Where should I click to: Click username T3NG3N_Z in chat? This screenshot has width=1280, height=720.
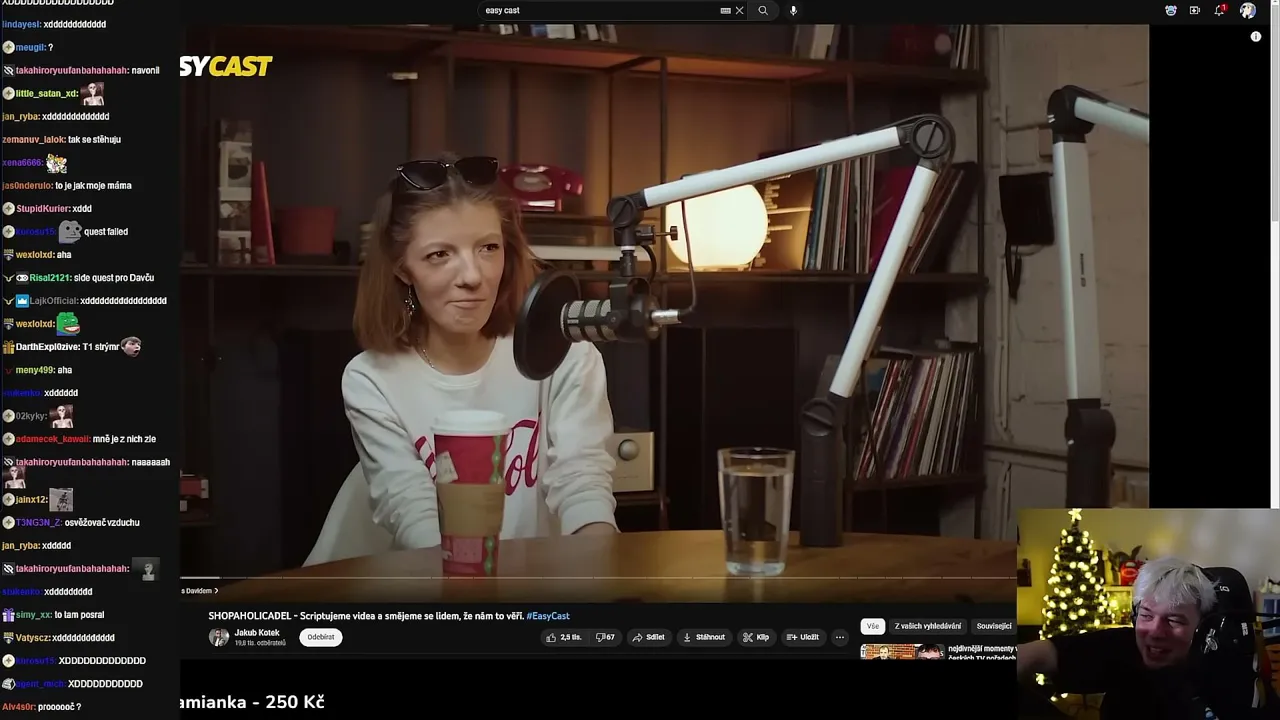[x=39, y=523]
